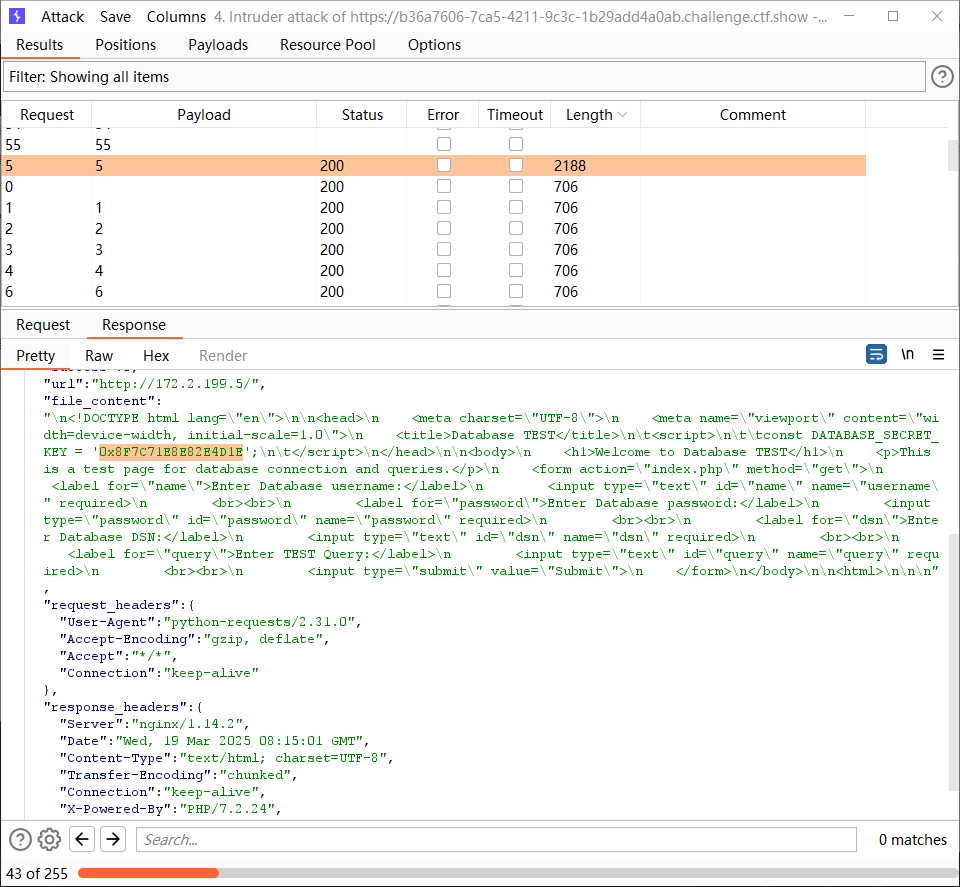This screenshot has height=887, width=960.
Task: Open the Attack menu
Action: [x=62, y=17]
